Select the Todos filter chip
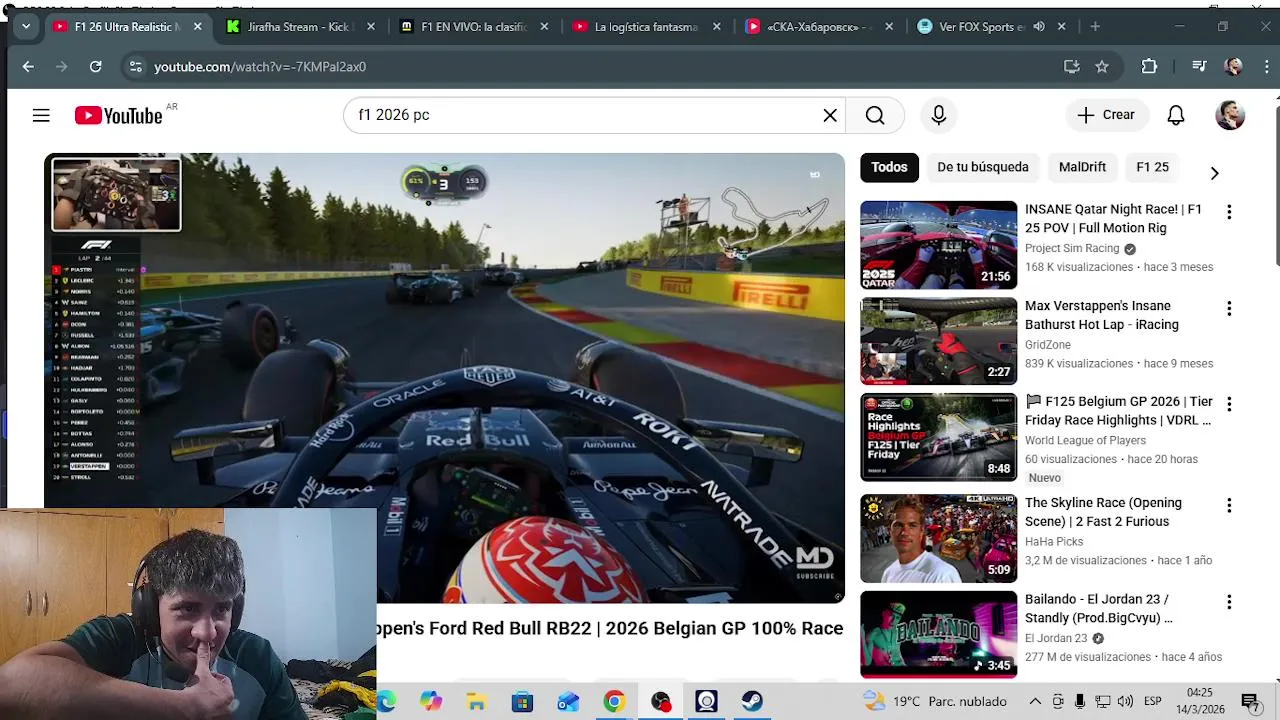 pyautogui.click(x=889, y=167)
